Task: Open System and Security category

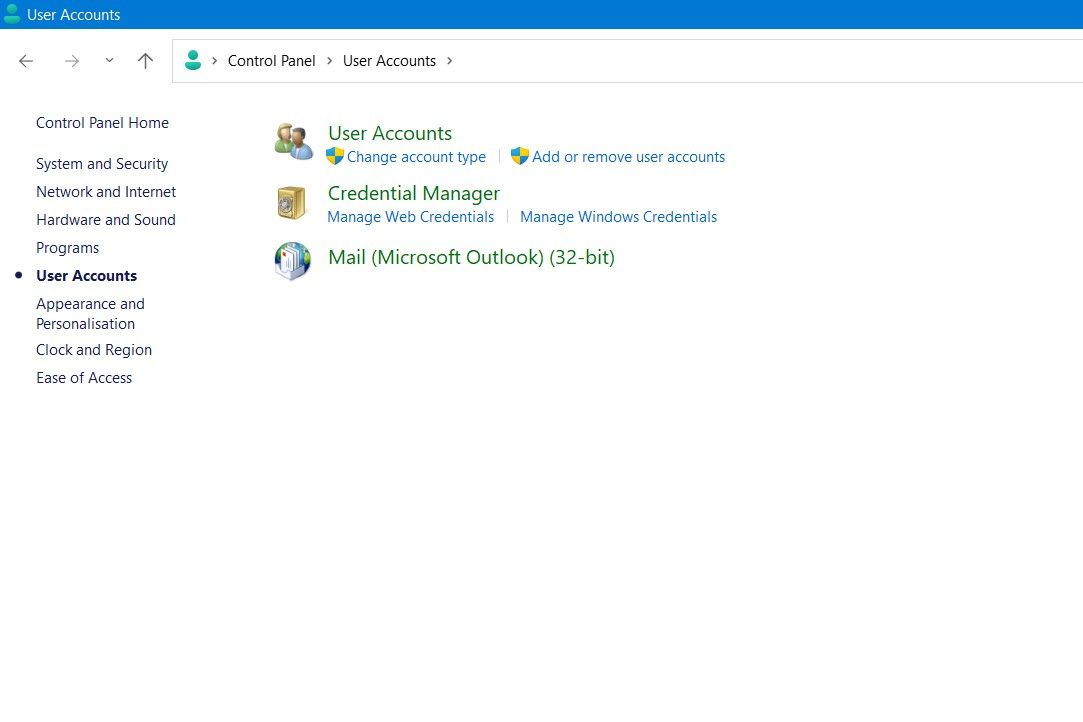Action: click(102, 164)
